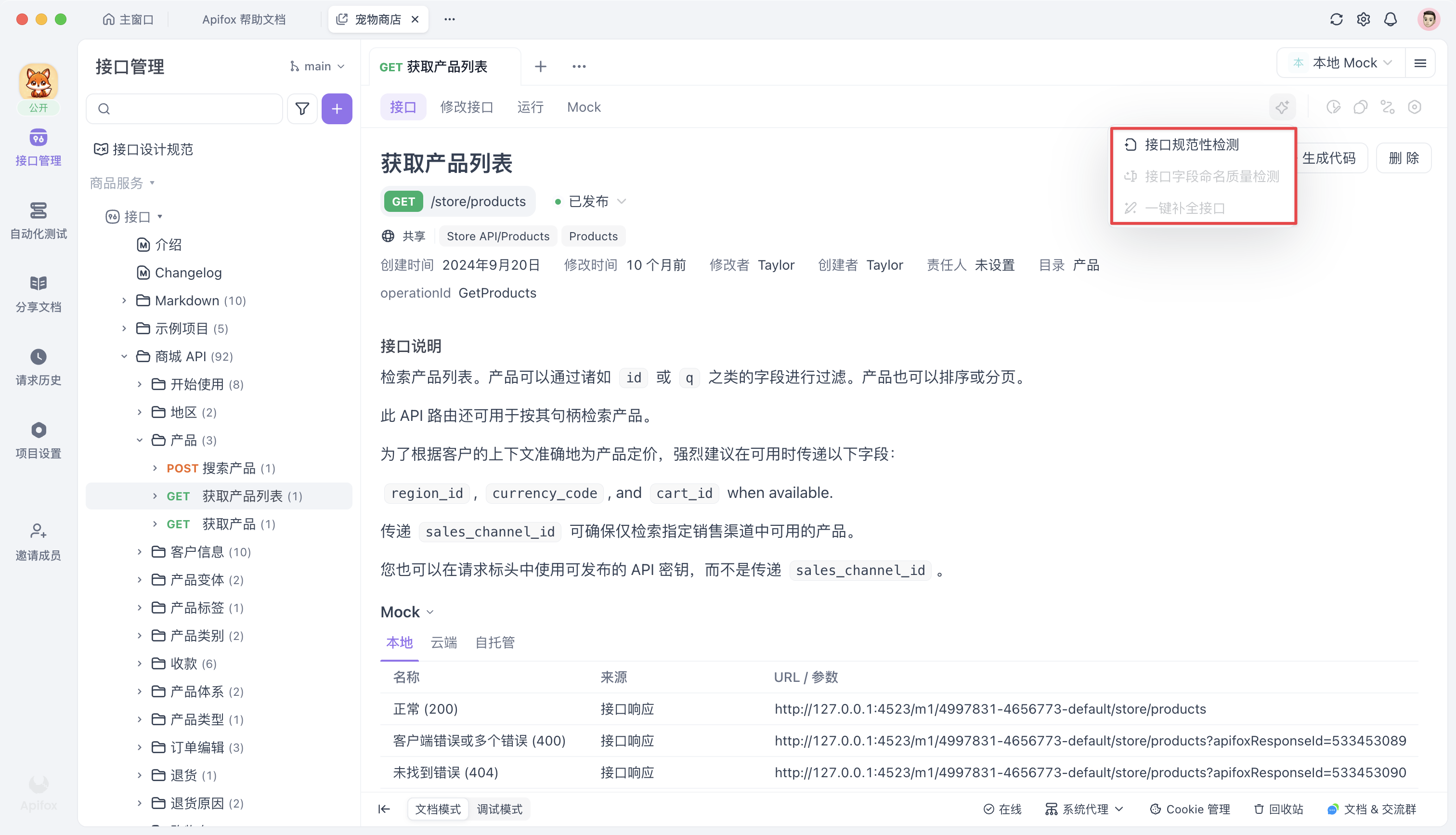
Task: Click the notification bell icon
Action: pyautogui.click(x=1390, y=19)
